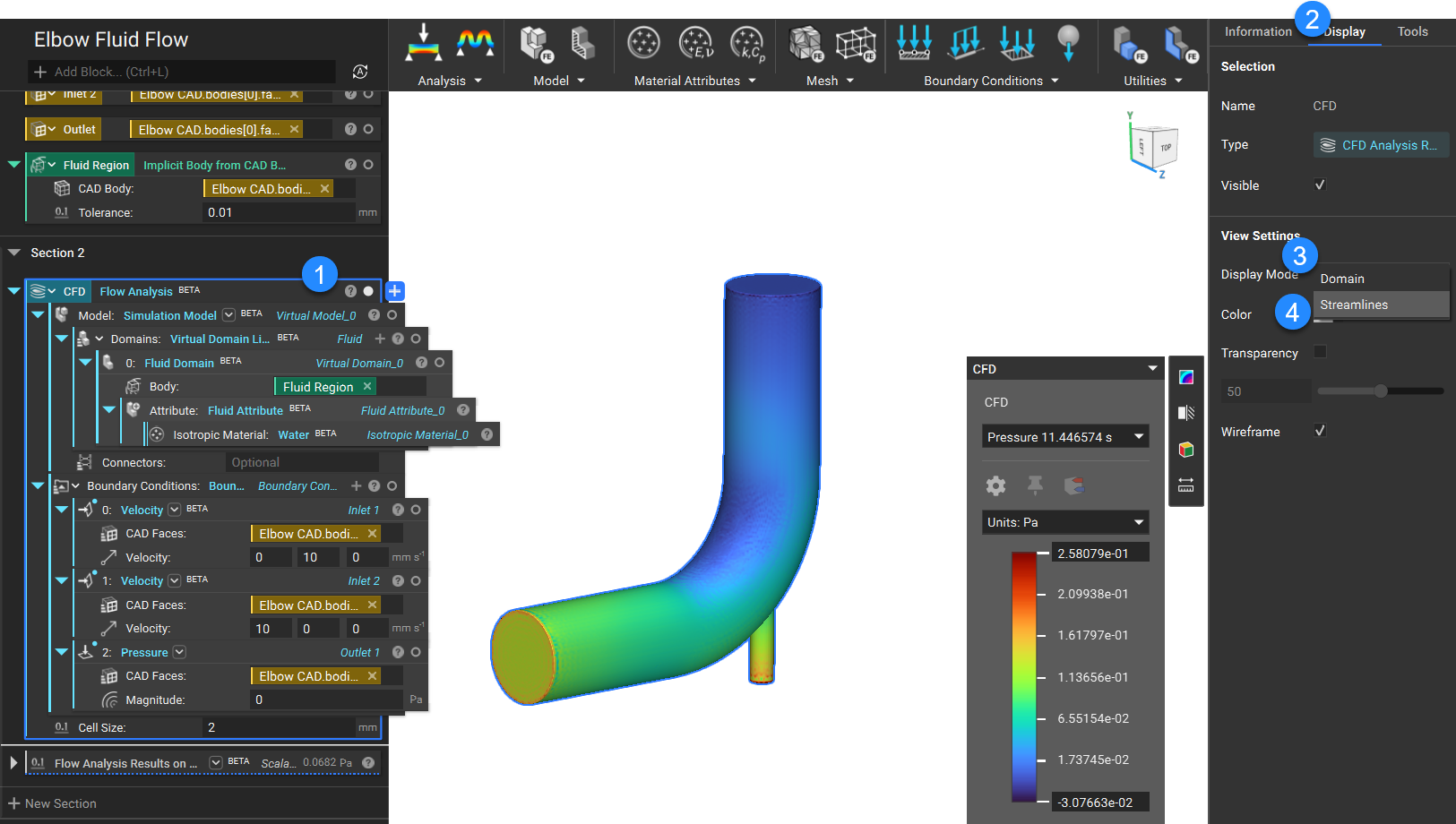Click the modal analysis wave icon

tap(475, 43)
